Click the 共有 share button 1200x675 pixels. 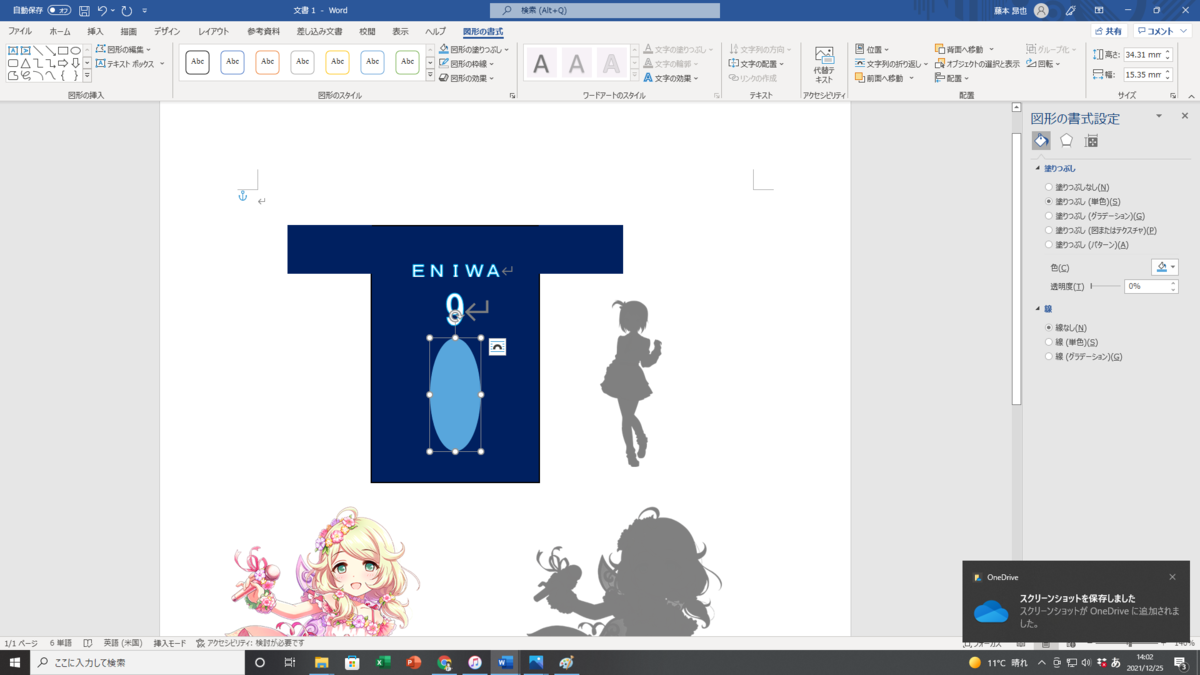coord(1108,32)
